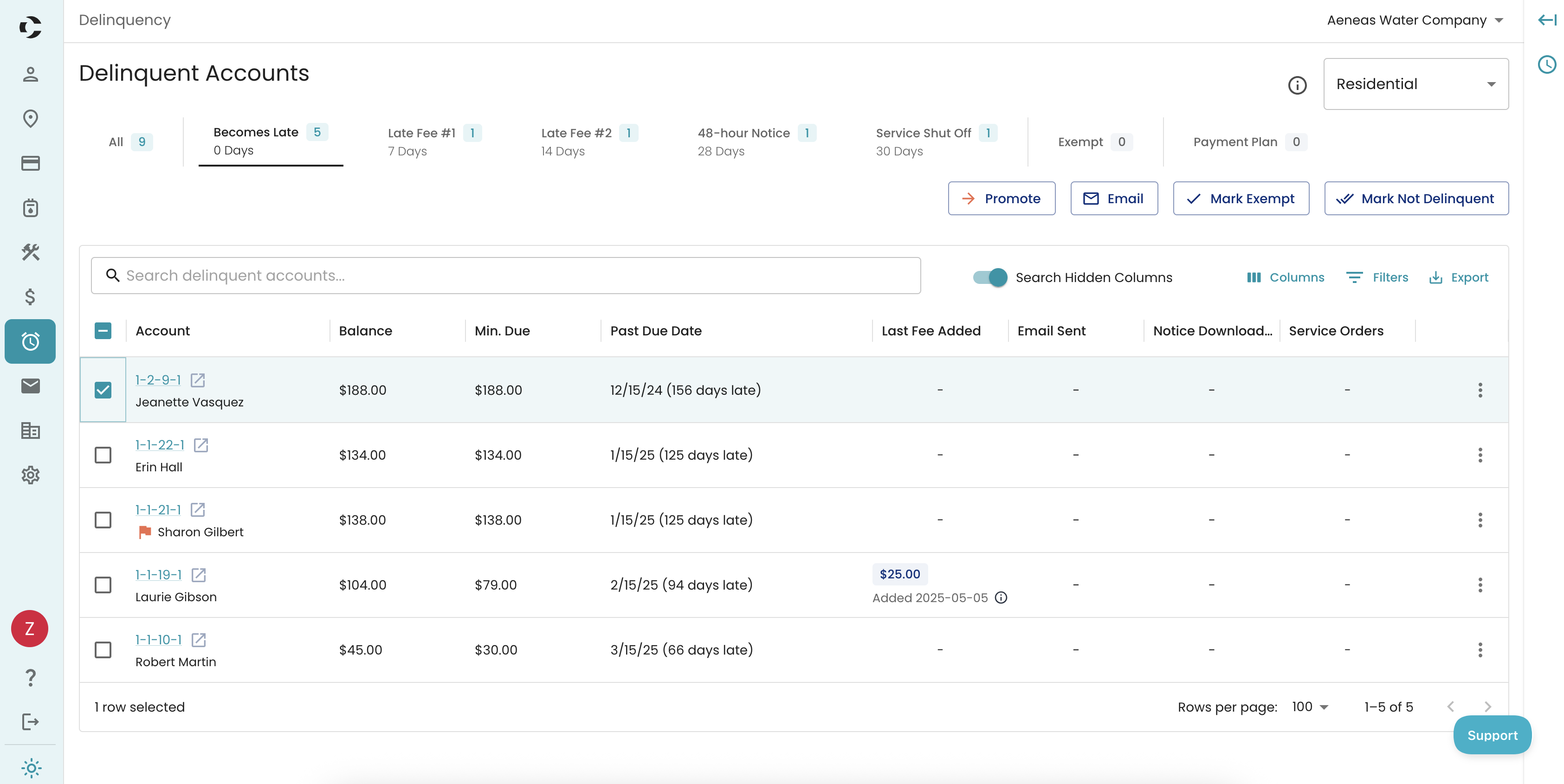Expand the Residential account type dropdown
Viewport: 1564px width, 784px height.
coord(1415,84)
